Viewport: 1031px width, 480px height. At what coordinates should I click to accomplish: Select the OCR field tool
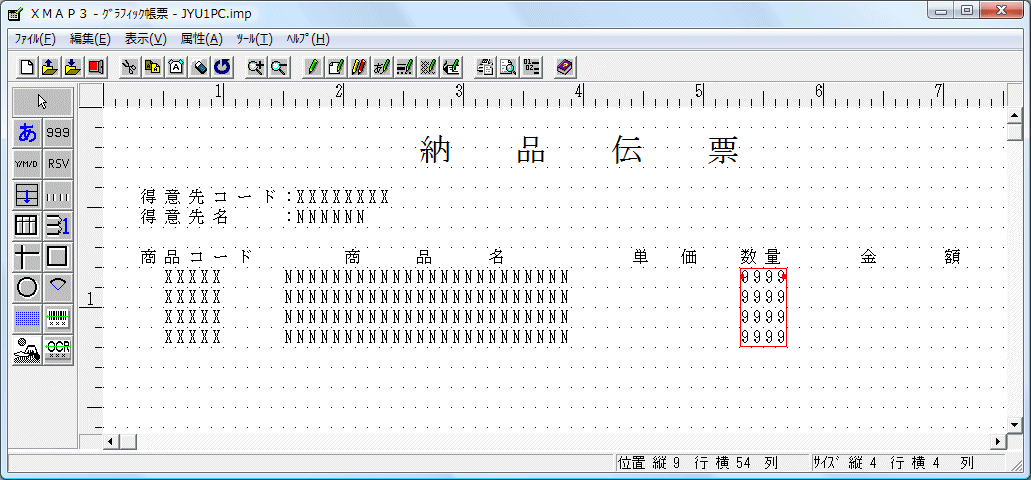pos(59,349)
